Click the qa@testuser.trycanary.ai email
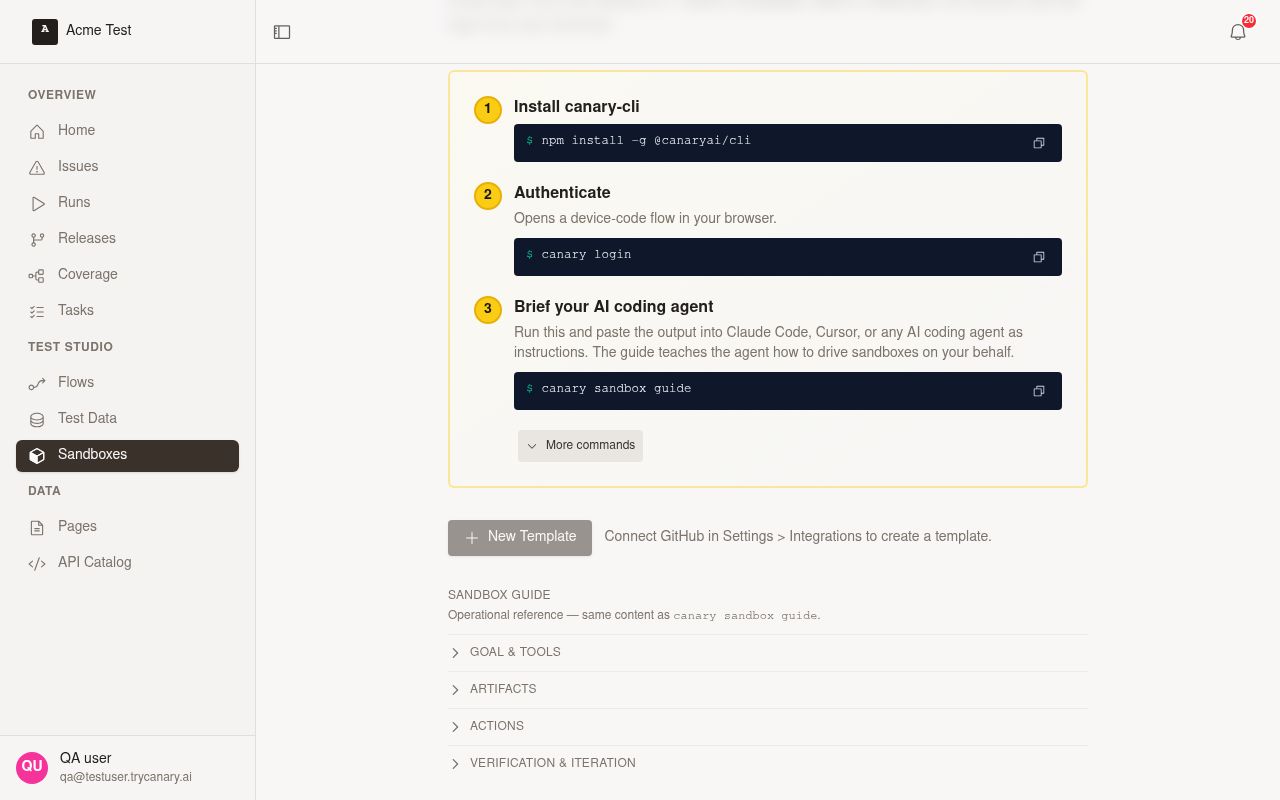This screenshot has width=1280, height=800. click(x=126, y=777)
